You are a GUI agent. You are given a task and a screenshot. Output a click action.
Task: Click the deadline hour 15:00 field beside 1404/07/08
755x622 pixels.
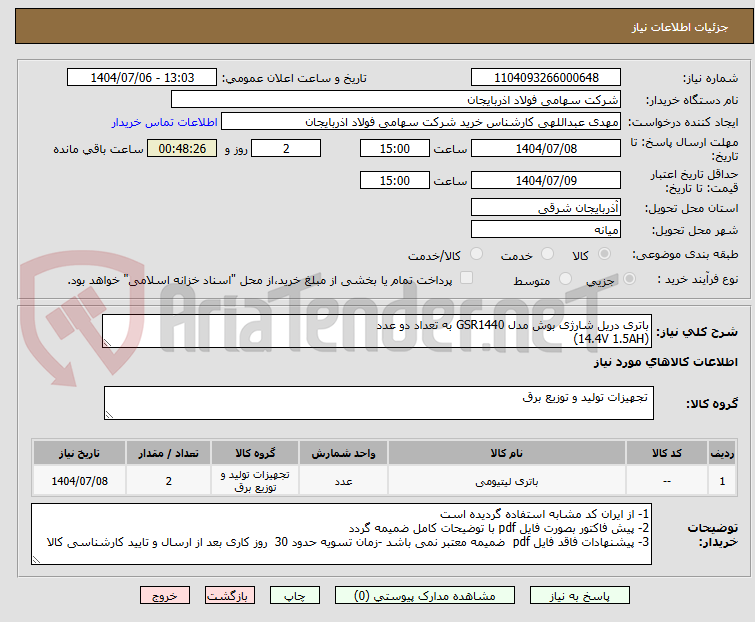[394, 148]
